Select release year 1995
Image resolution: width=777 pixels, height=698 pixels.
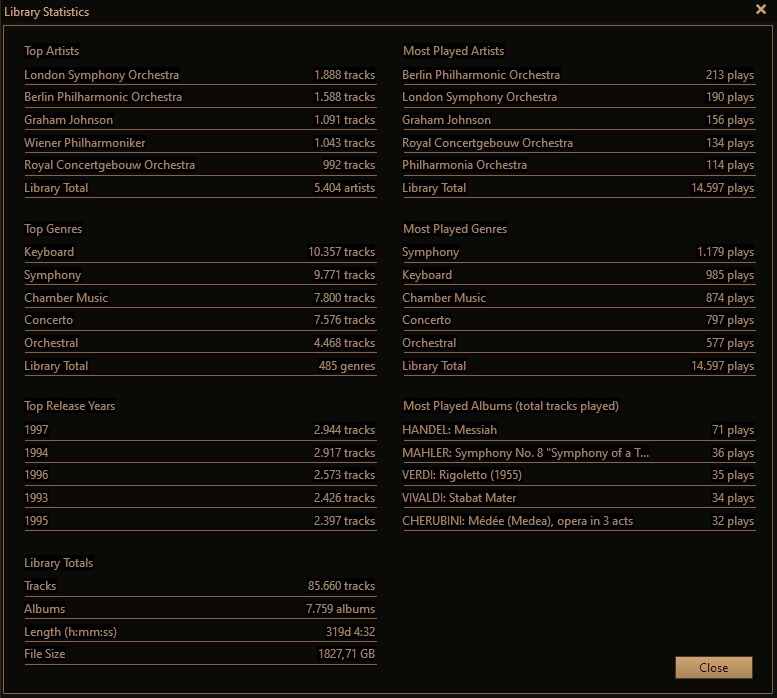click(36, 521)
